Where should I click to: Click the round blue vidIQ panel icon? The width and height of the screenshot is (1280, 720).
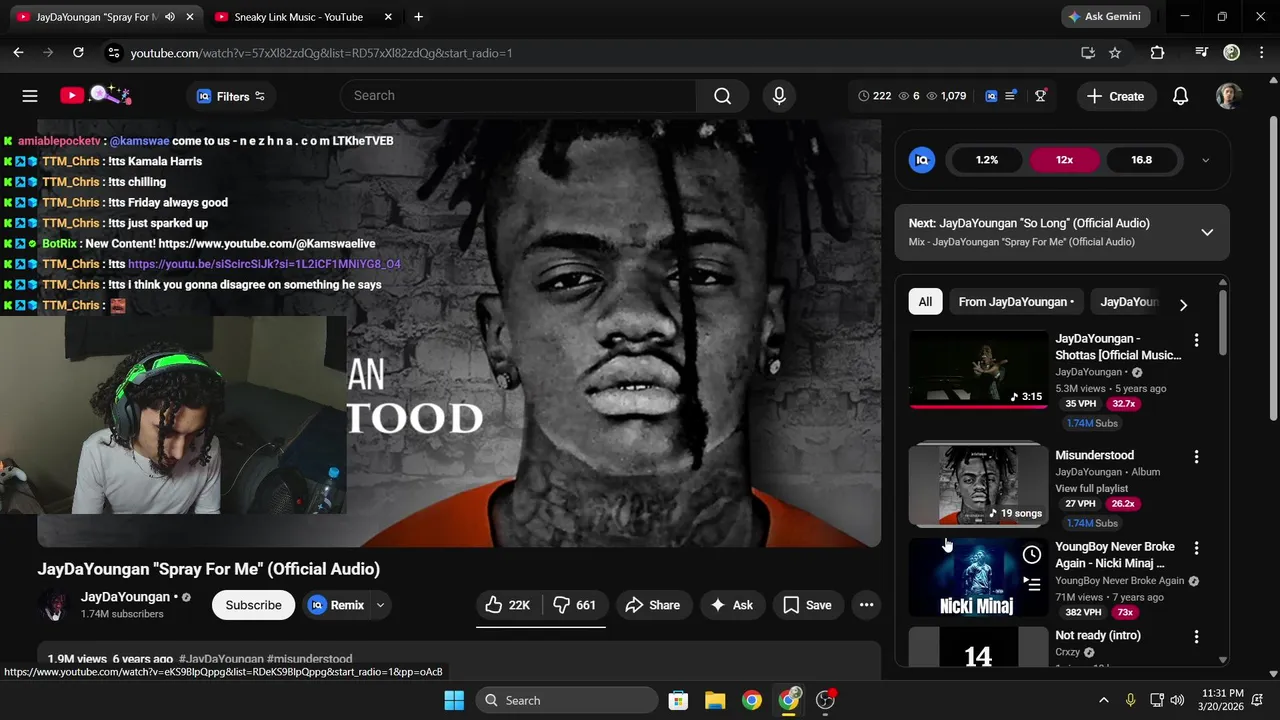coord(922,160)
